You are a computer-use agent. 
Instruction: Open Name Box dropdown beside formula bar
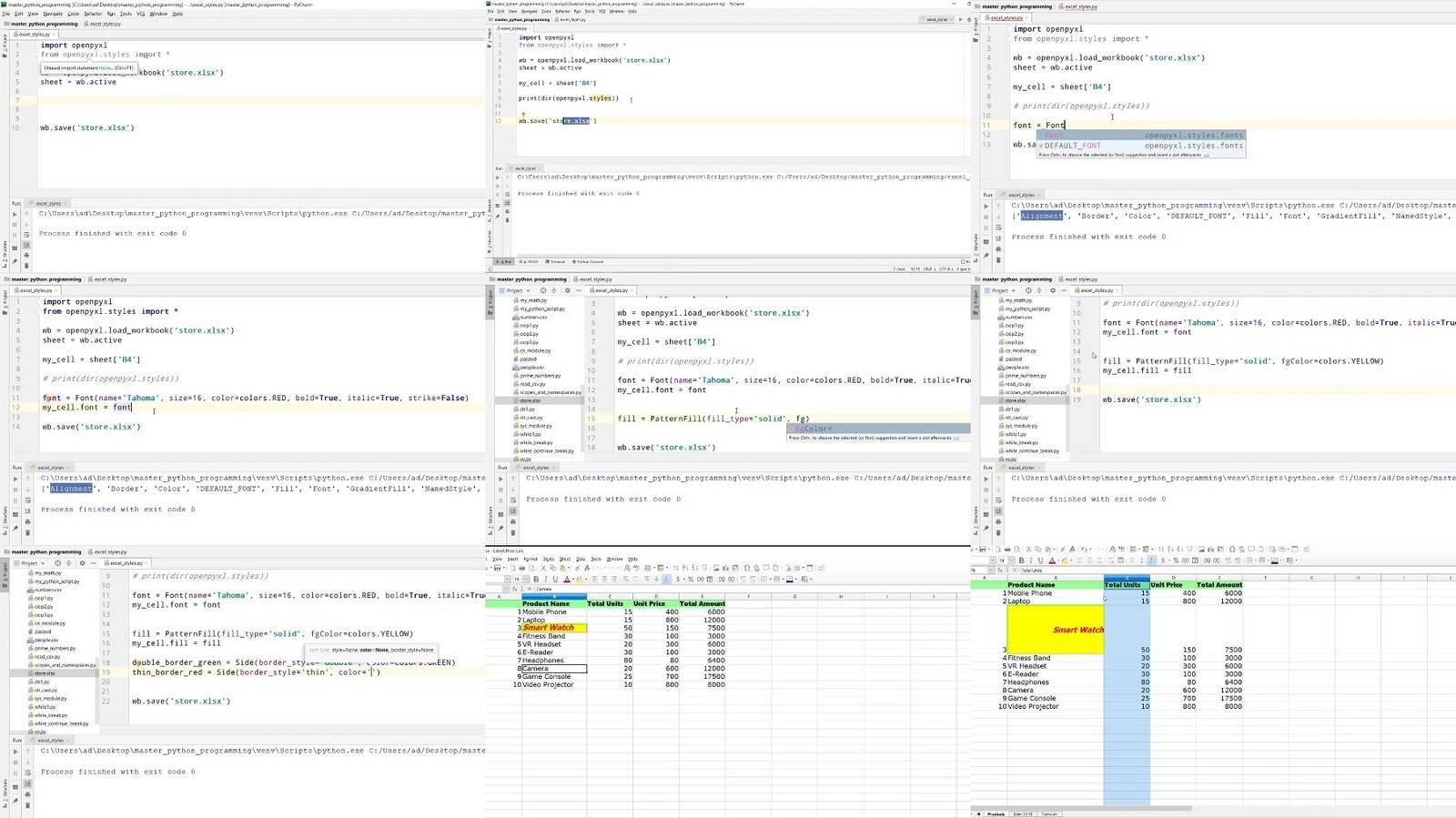pos(506,589)
